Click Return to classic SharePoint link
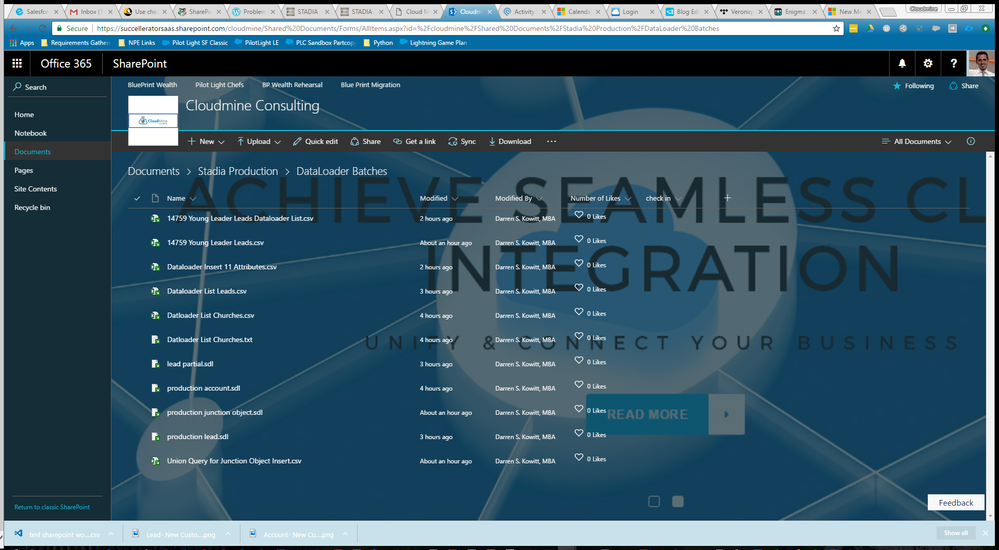Image resolution: width=999 pixels, height=550 pixels. pyautogui.click(x=52, y=507)
